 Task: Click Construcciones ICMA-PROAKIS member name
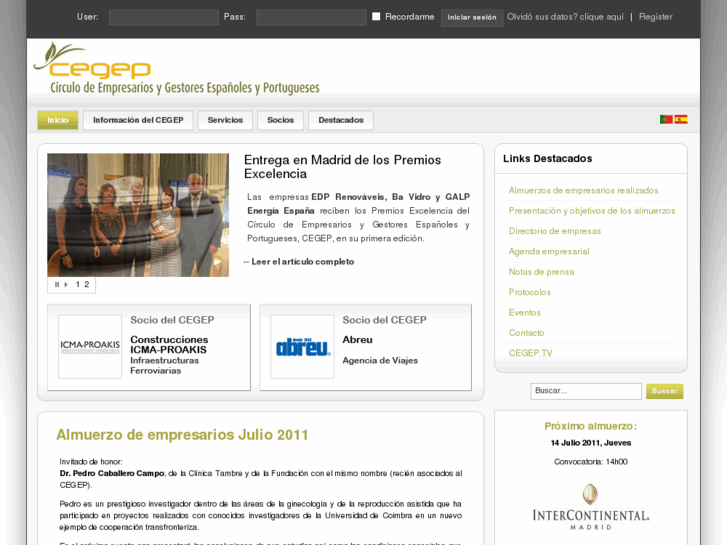pos(169,345)
